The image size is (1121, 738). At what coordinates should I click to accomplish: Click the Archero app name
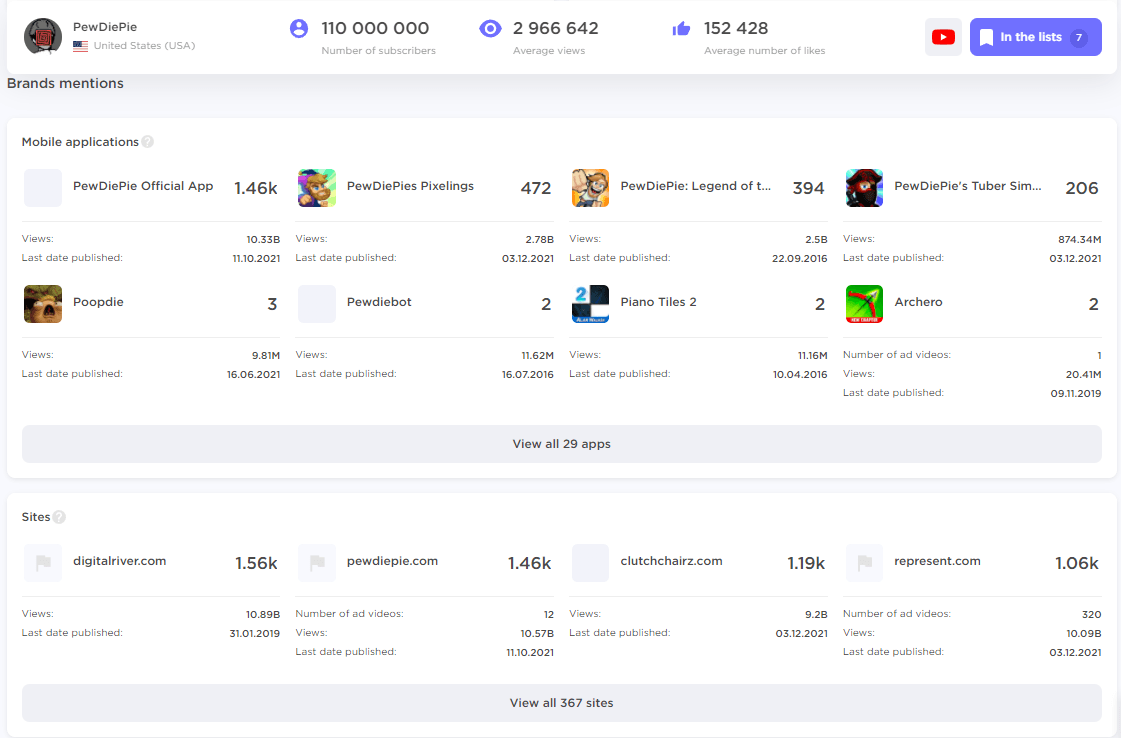(918, 302)
